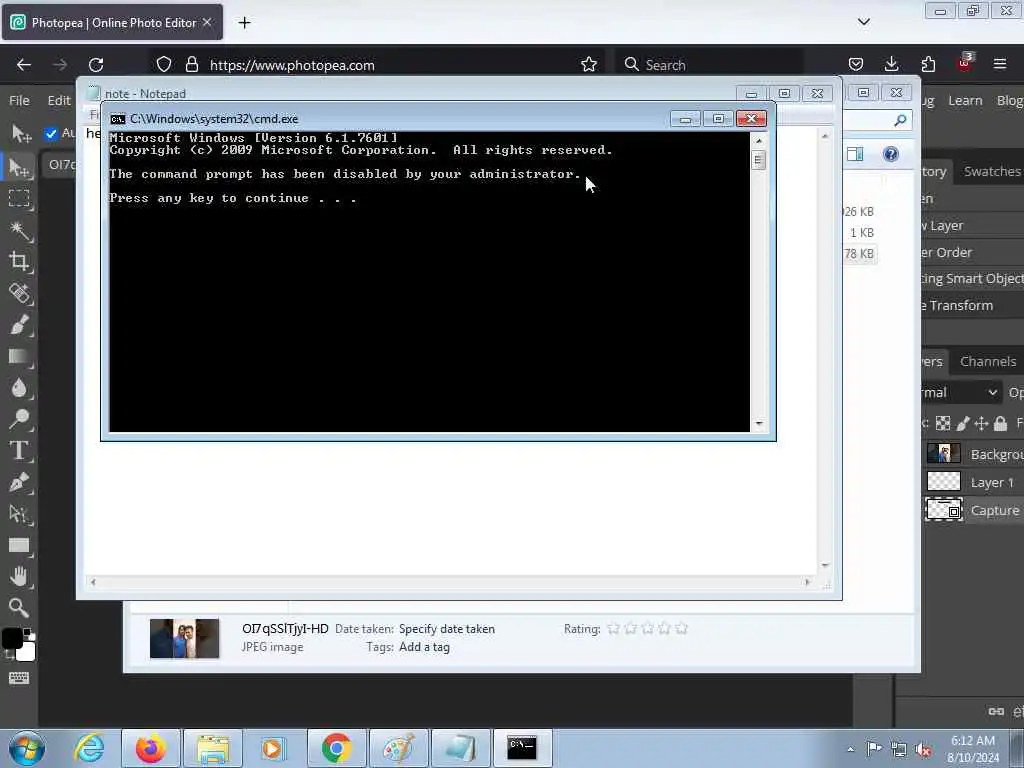Click the tracking protection shield icon

164,65
